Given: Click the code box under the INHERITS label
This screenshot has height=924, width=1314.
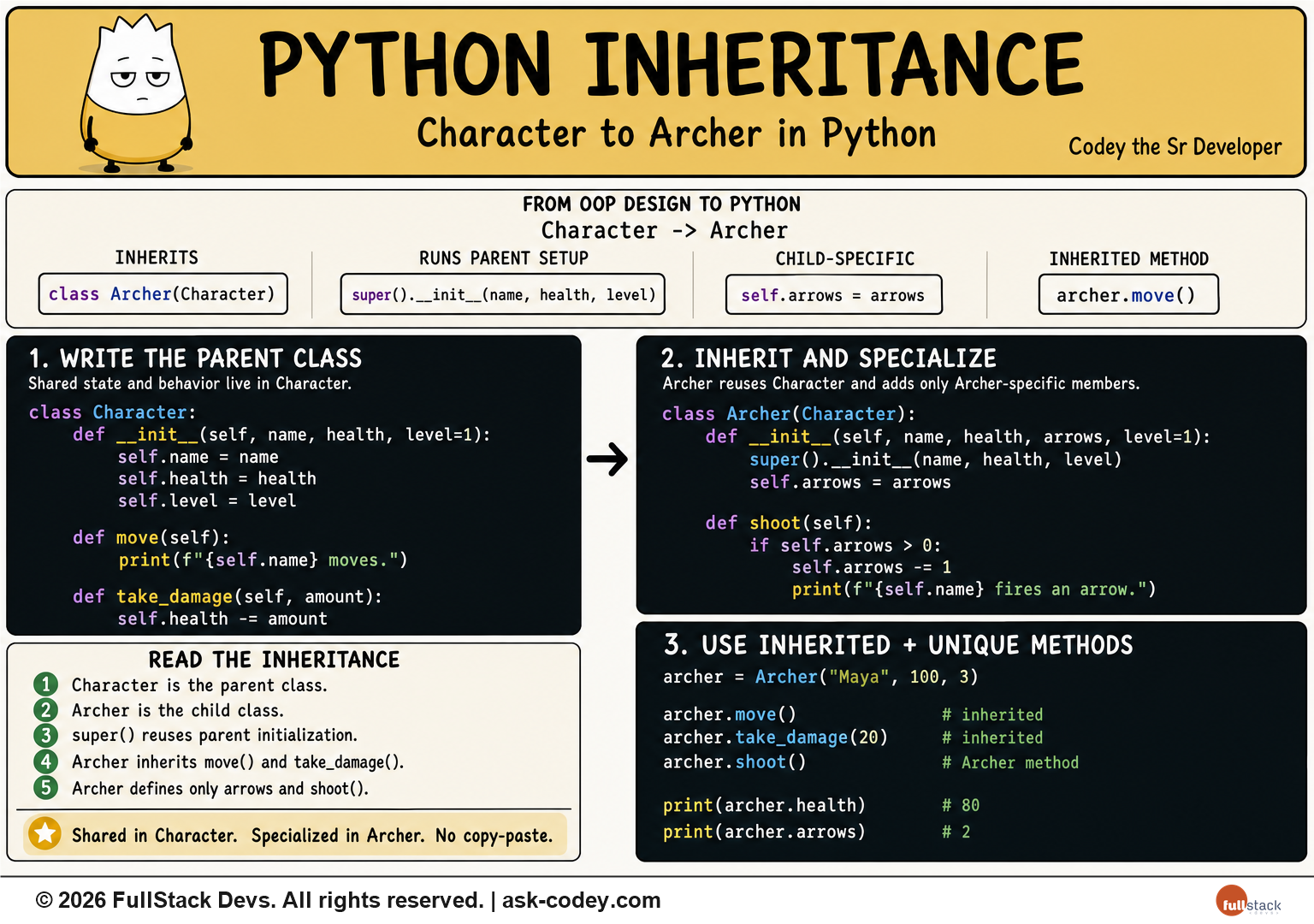Looking at the screenshot, I should 163,294.
